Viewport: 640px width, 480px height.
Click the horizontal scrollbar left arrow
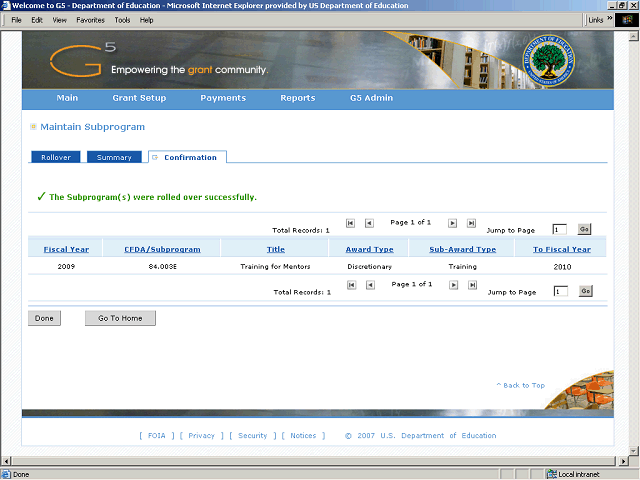tap(5, 461)
